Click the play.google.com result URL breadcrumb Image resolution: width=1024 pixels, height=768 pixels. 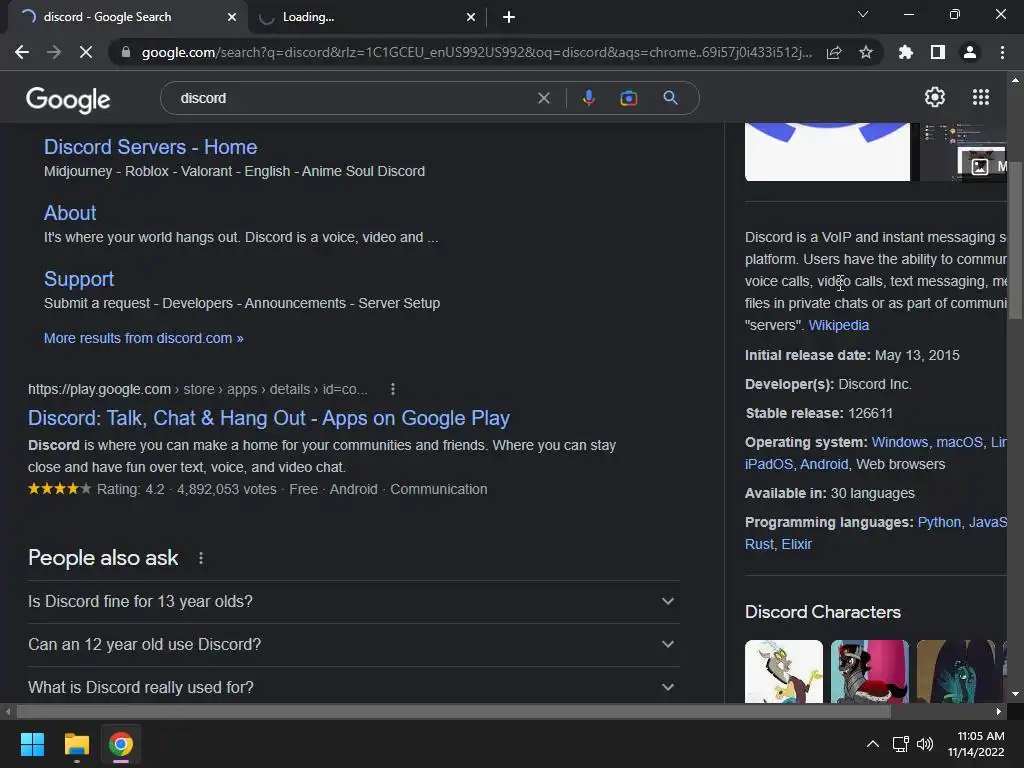[x=198, y=389]
